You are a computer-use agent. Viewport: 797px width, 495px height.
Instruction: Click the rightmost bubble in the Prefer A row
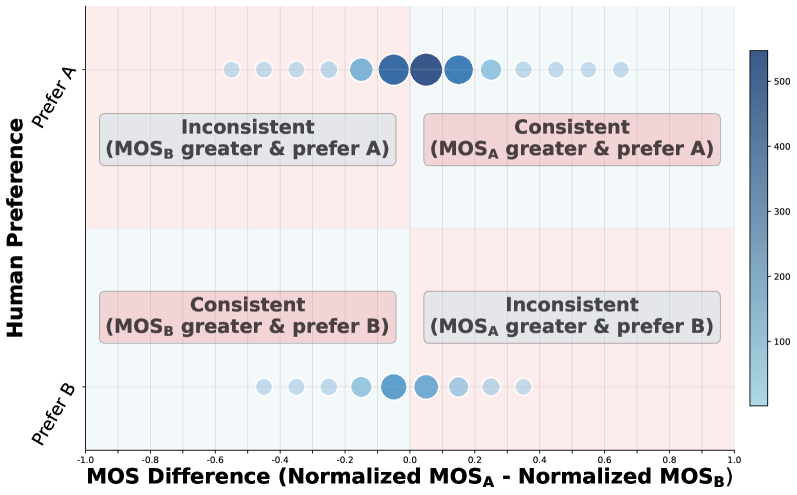point(620,70)
